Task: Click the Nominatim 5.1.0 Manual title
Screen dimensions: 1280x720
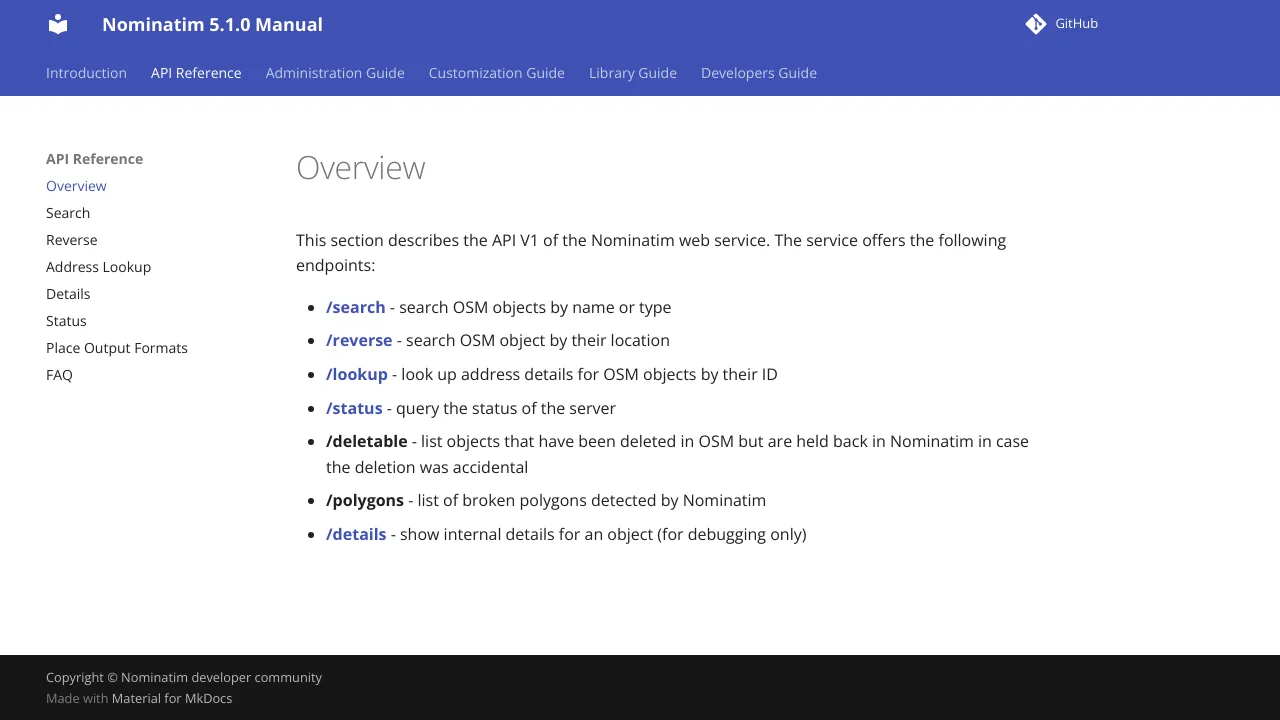Action: [x=212, y=24]
